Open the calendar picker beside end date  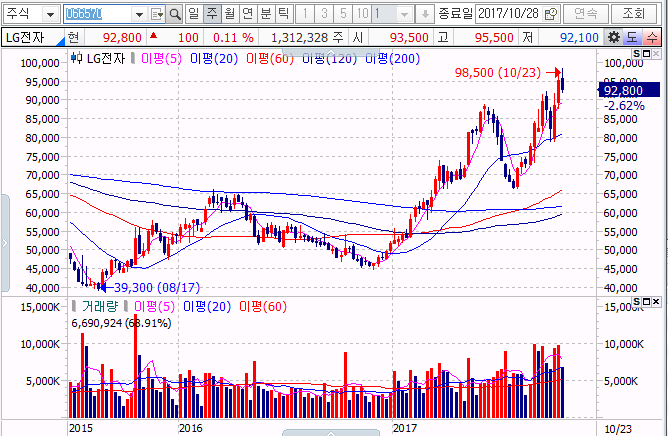(551, 14)
